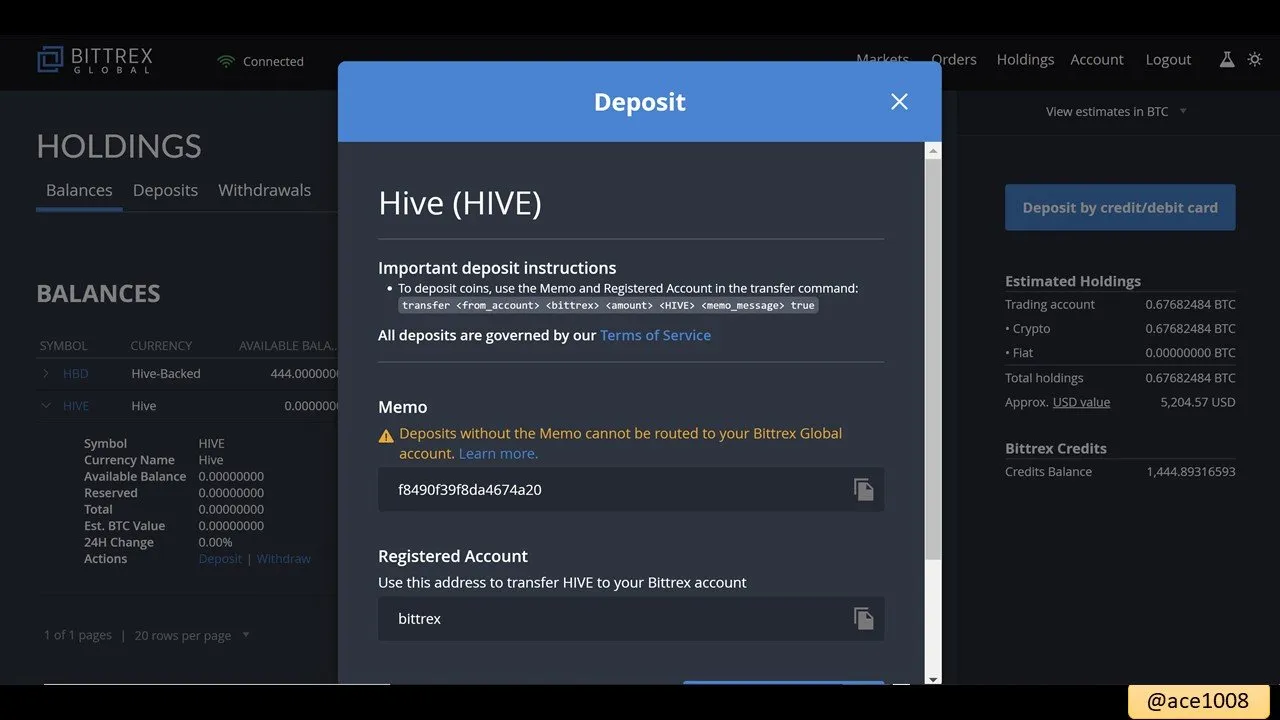
Task: Click the Bittrex Global logo
Action: coord(95,60)
